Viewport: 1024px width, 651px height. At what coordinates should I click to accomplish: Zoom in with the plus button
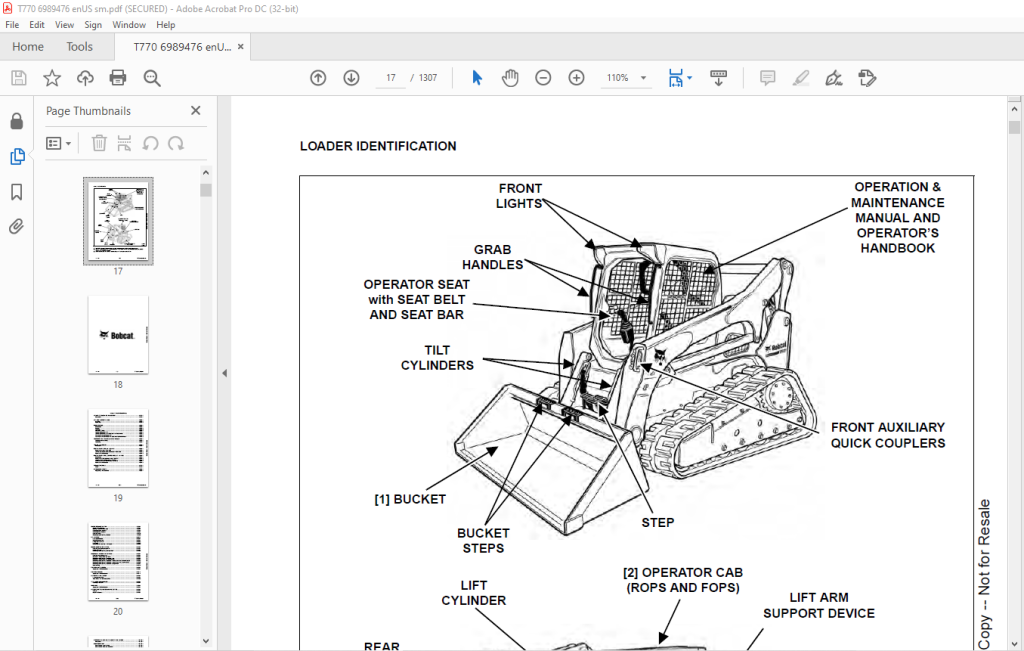(576, 78)
